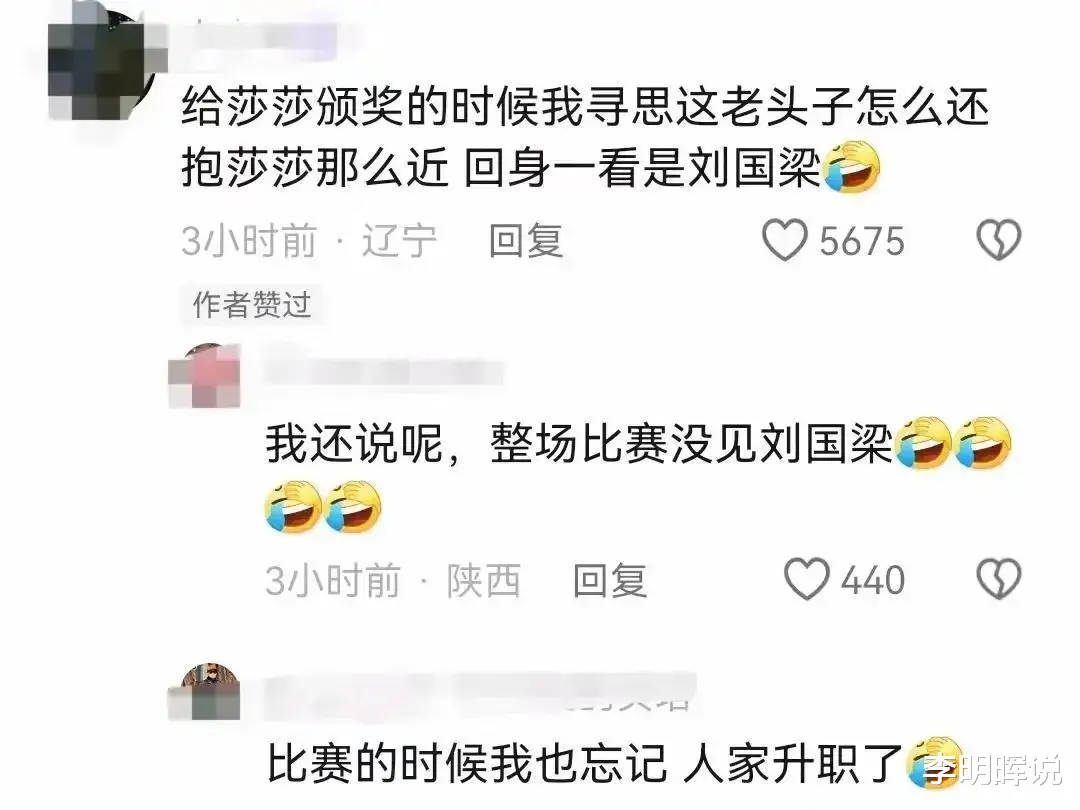
Task: Open the third commenter's avatar with hat
Action: click(205, 692)
